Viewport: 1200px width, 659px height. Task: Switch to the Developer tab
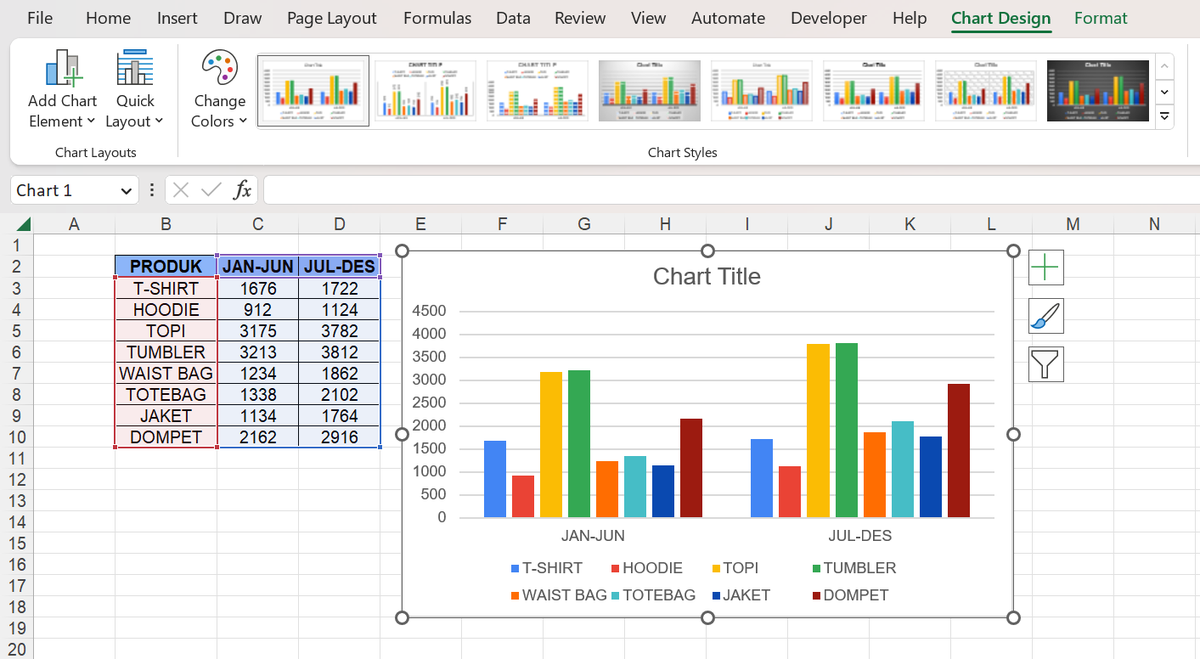[828, 18]
